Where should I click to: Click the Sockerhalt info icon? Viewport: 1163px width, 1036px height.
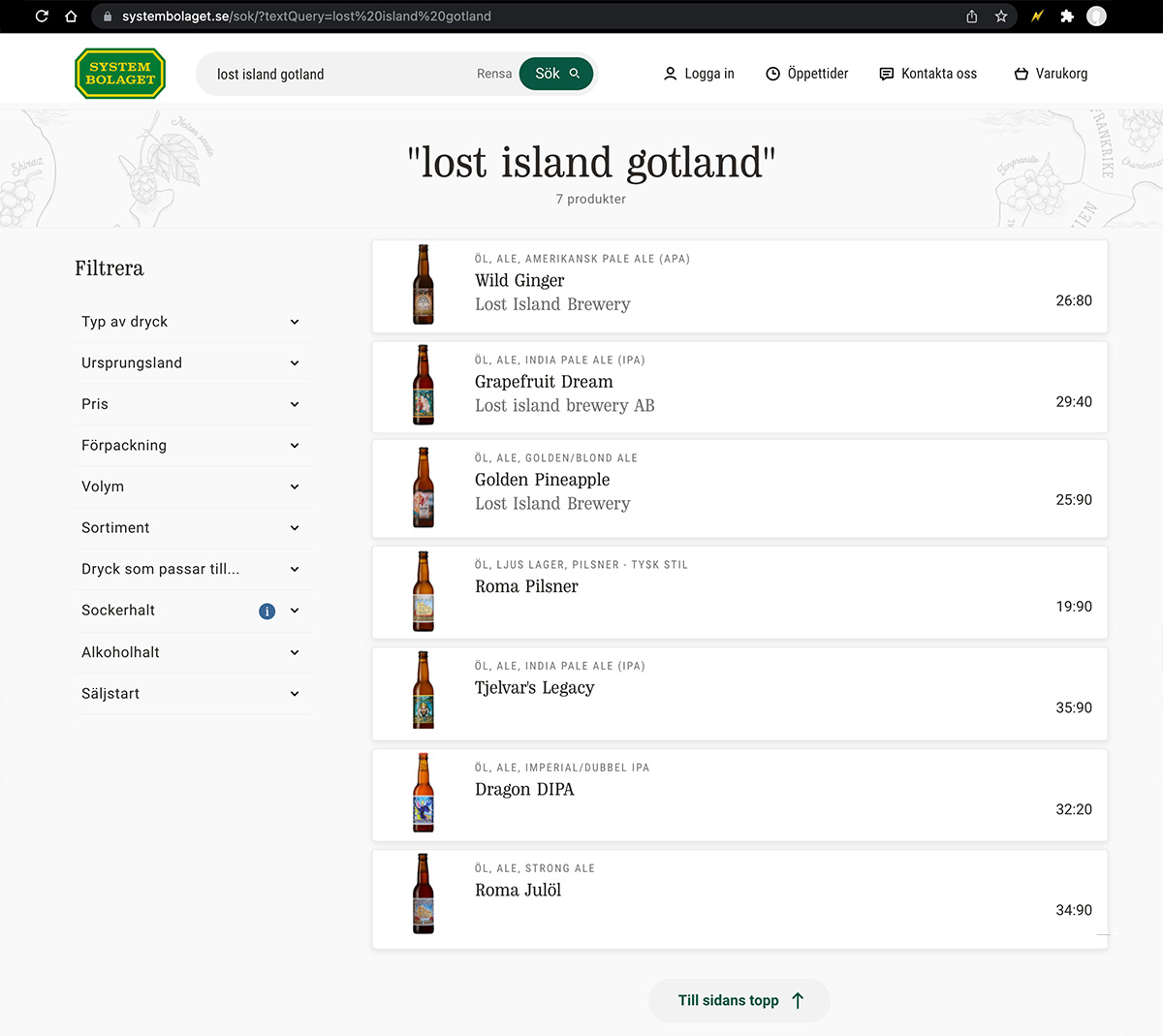(267, 611)
